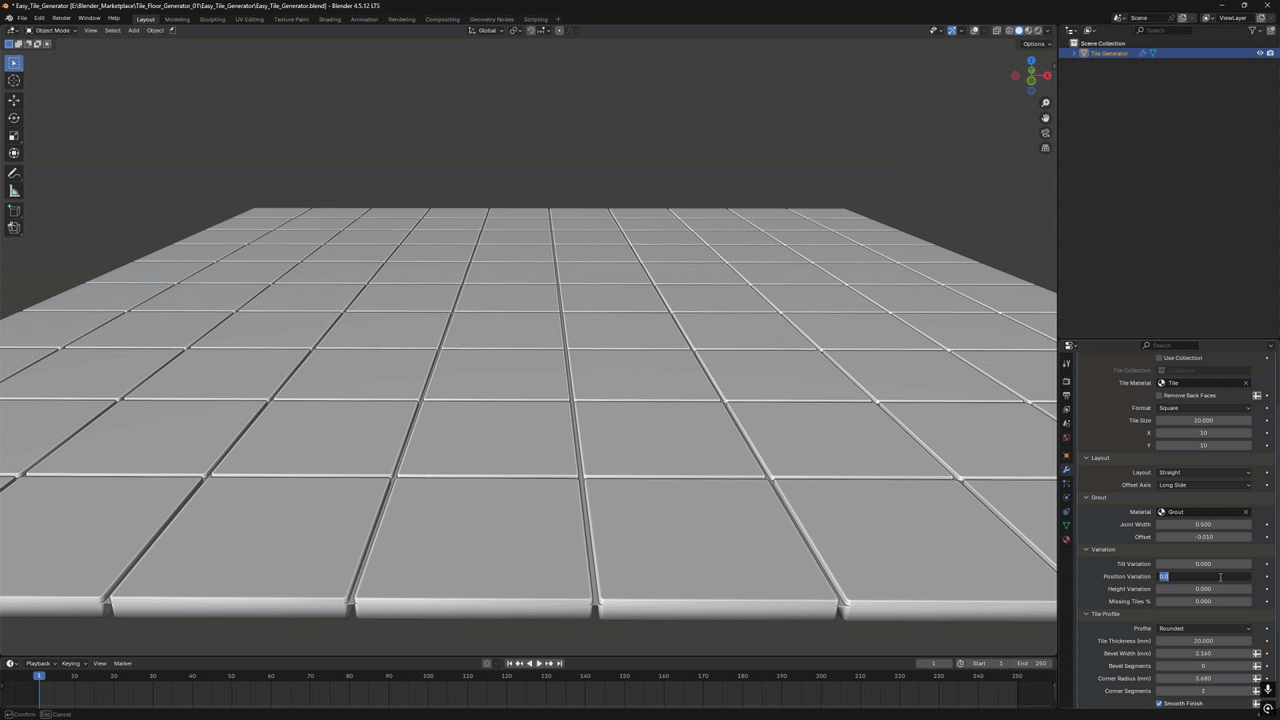Activate the Move tool
Image resolution: width=1280 pixels, height=720 pixels.
tap(14, 100)
